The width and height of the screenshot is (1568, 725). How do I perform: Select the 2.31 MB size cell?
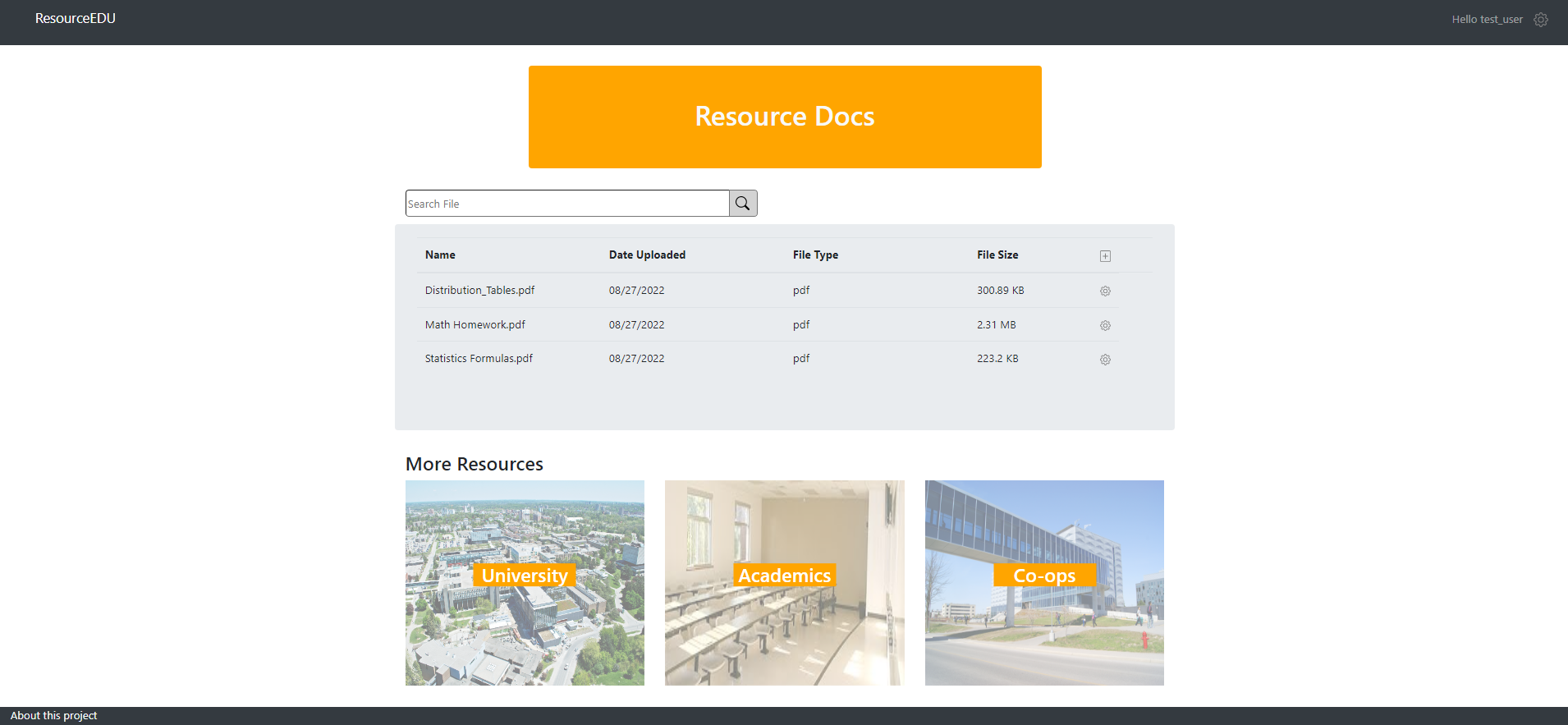(x=997, y=325)
